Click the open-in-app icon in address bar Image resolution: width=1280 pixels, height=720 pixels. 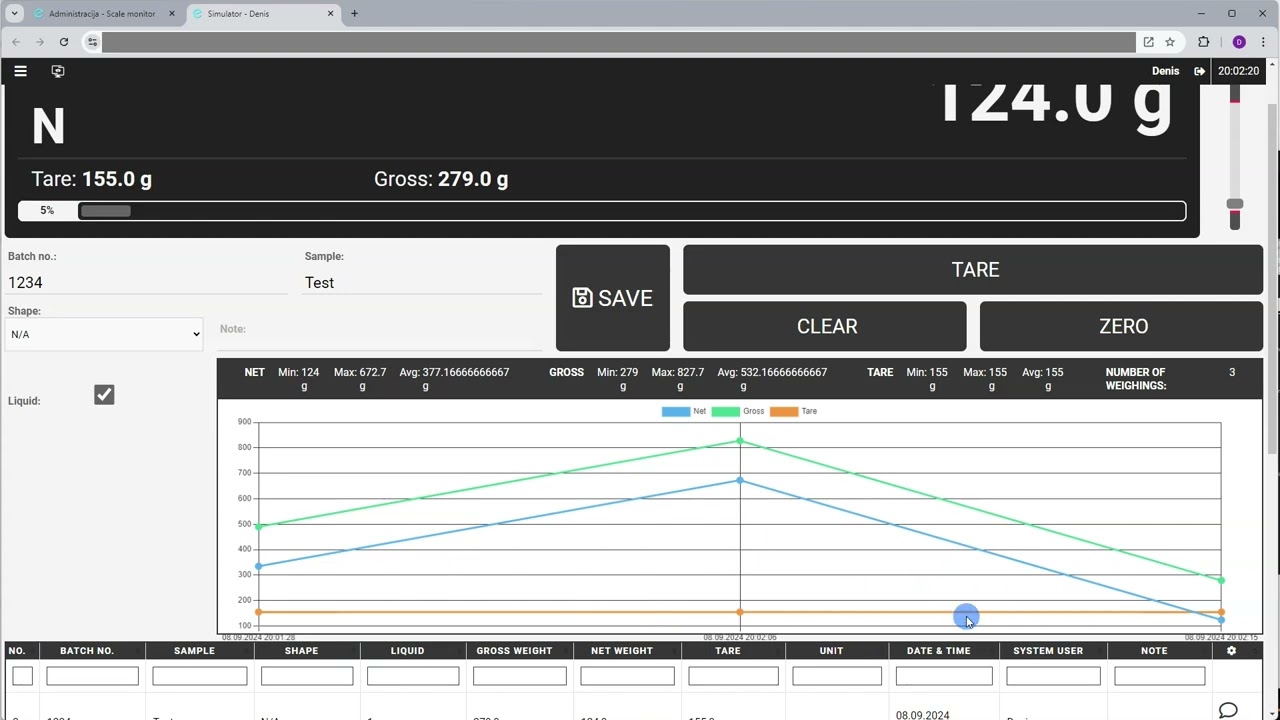click(x=1149, y=42)
